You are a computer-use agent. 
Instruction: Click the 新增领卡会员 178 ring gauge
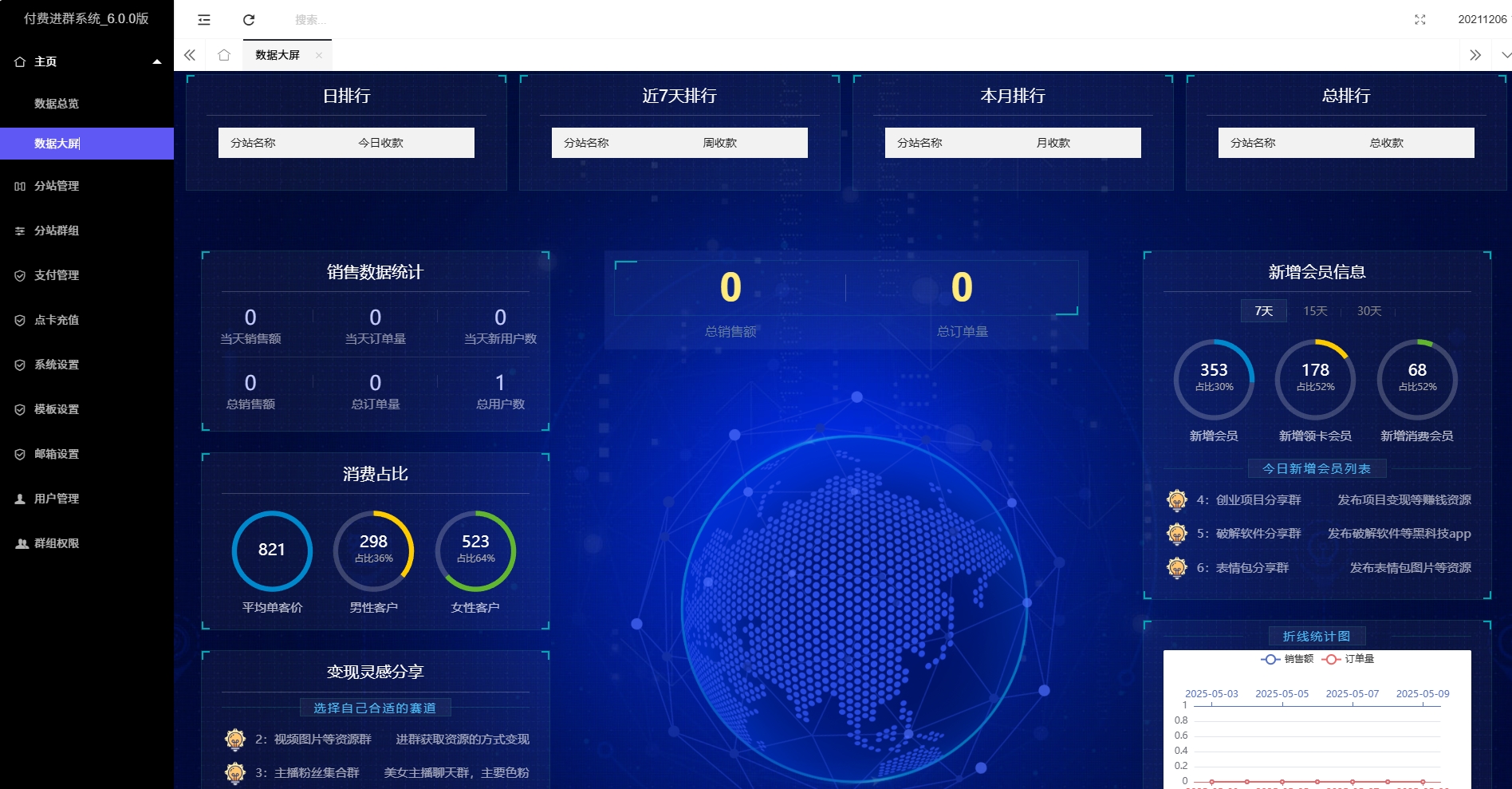point(1315,379)
